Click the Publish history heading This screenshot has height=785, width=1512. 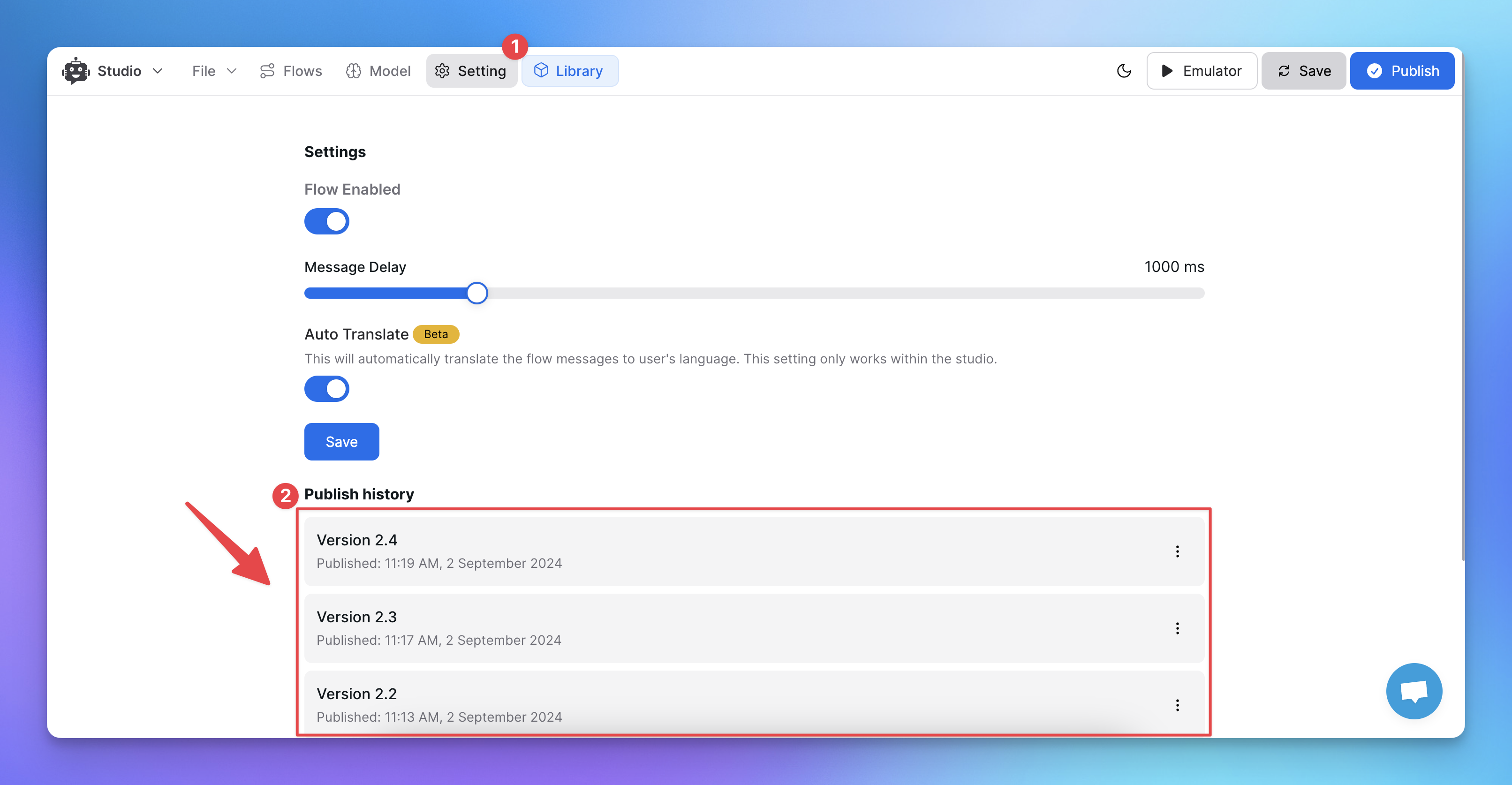pyautogui.click(x=359, y=495)
